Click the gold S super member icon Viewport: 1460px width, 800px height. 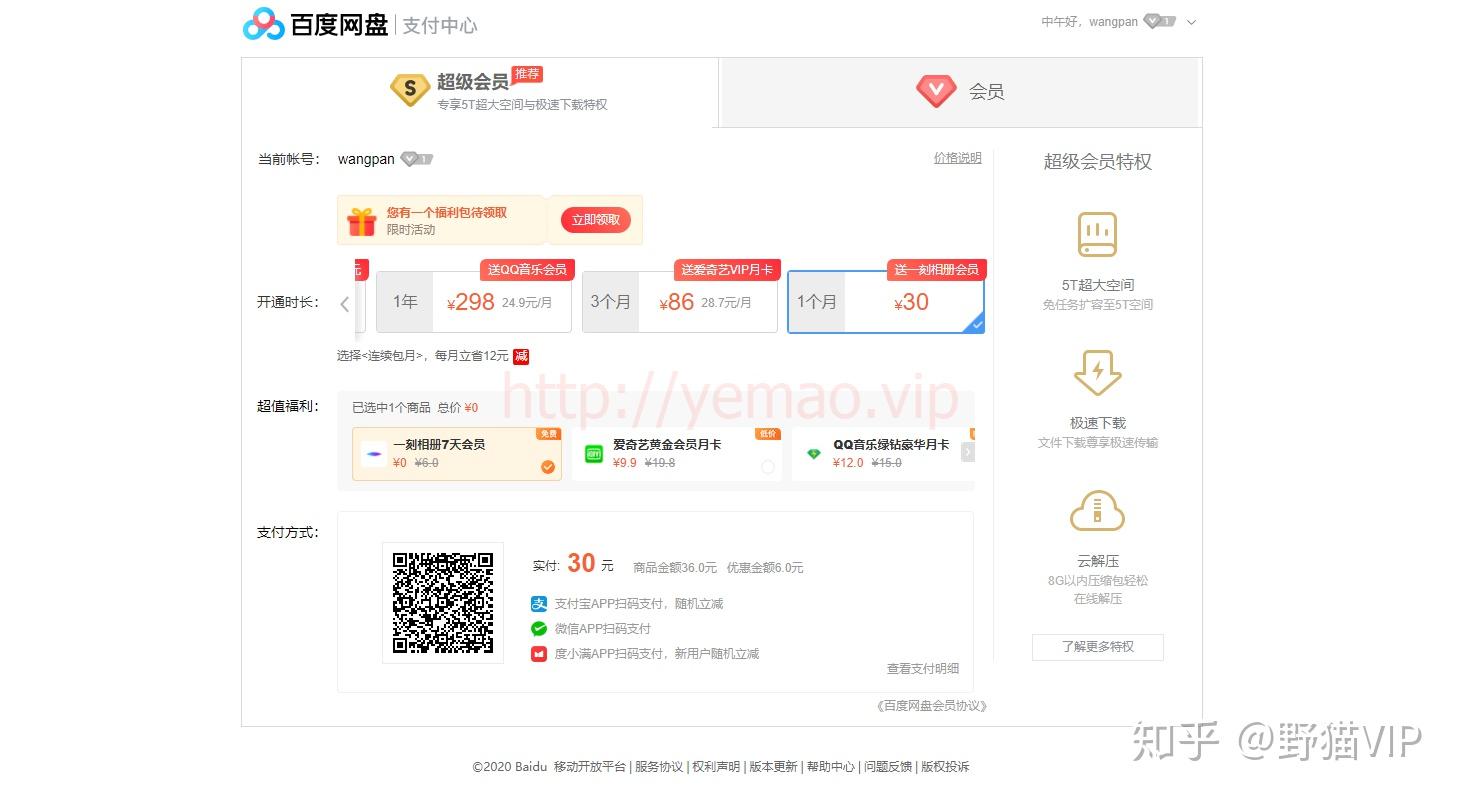[410, 90]
